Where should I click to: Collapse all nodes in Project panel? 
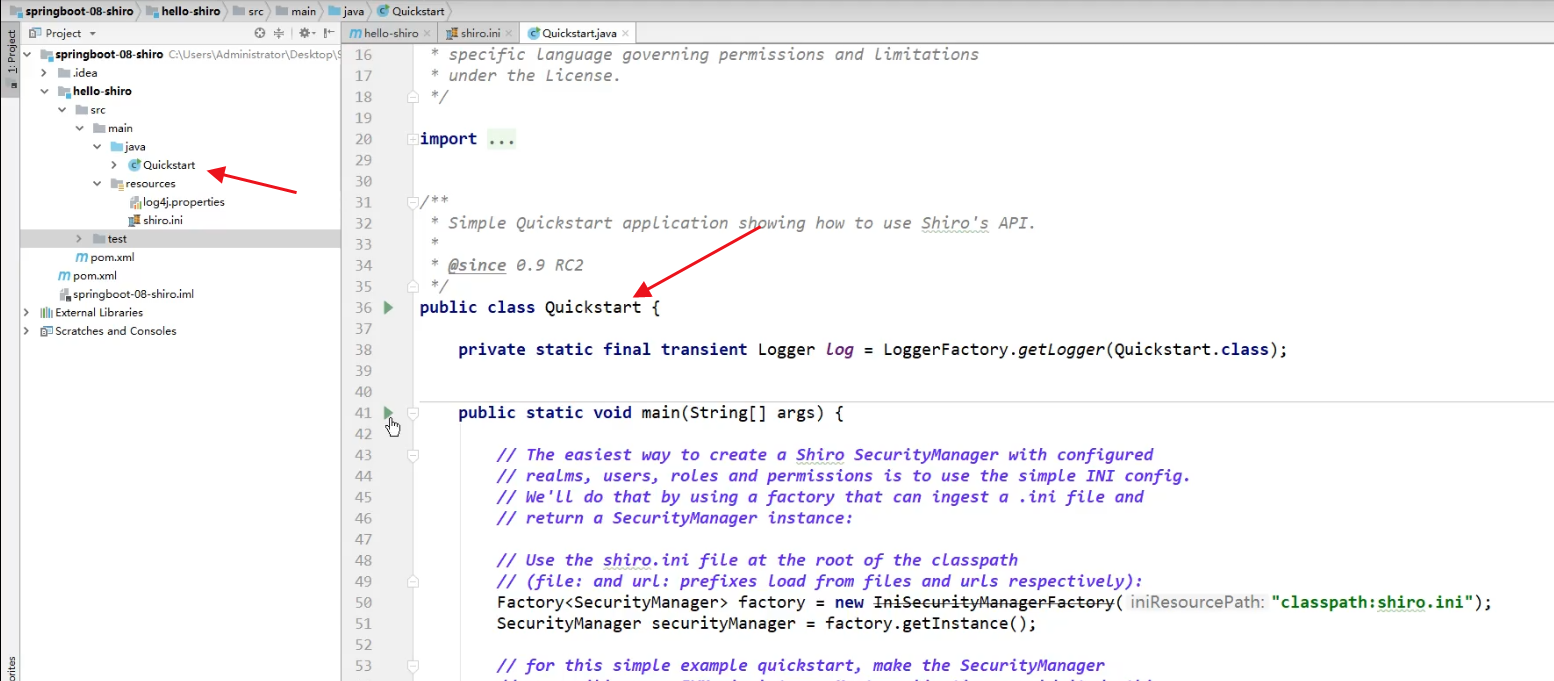pos(279,33)
